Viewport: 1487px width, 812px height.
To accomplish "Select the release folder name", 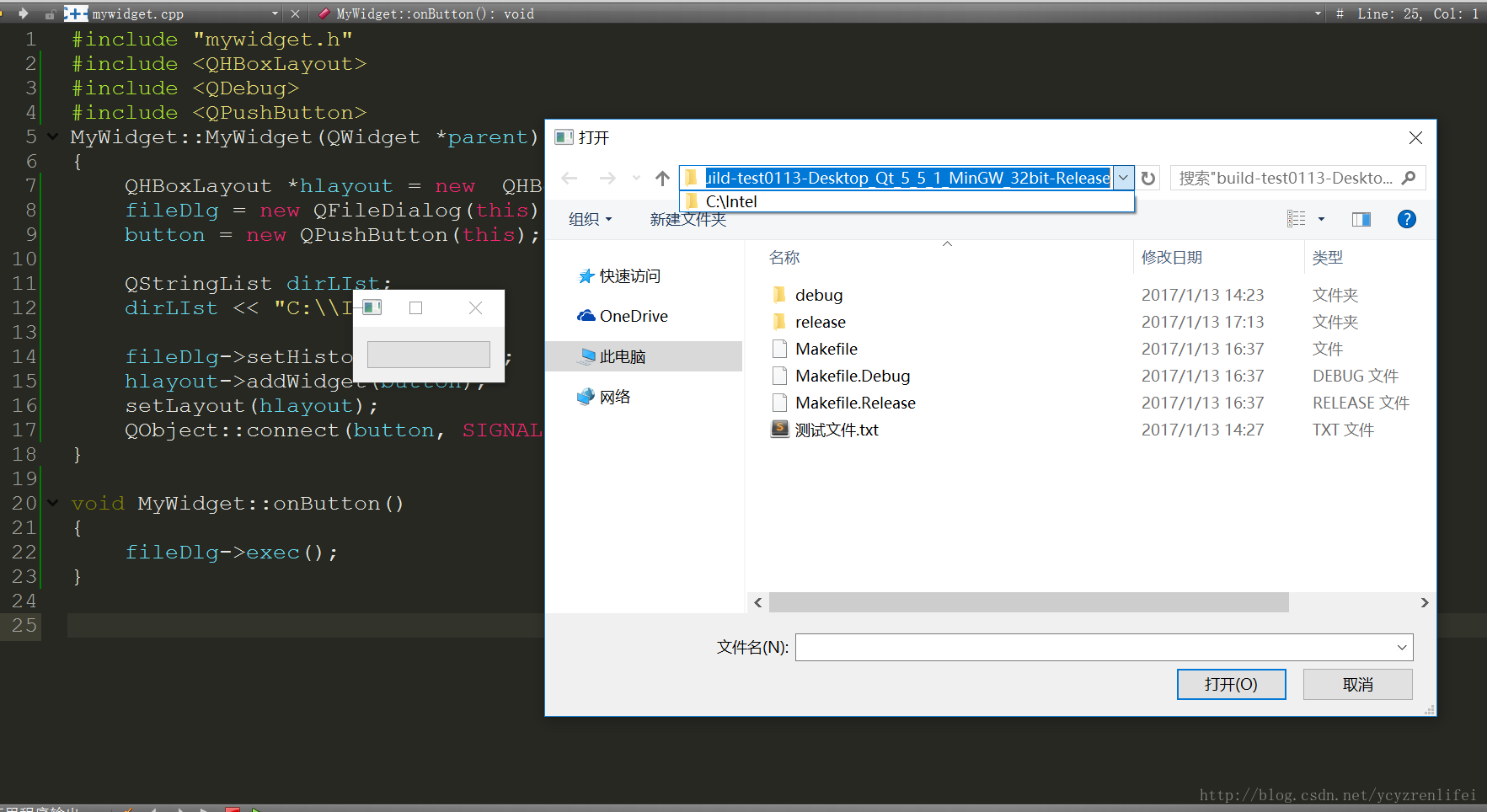I will tap(821, 322).
